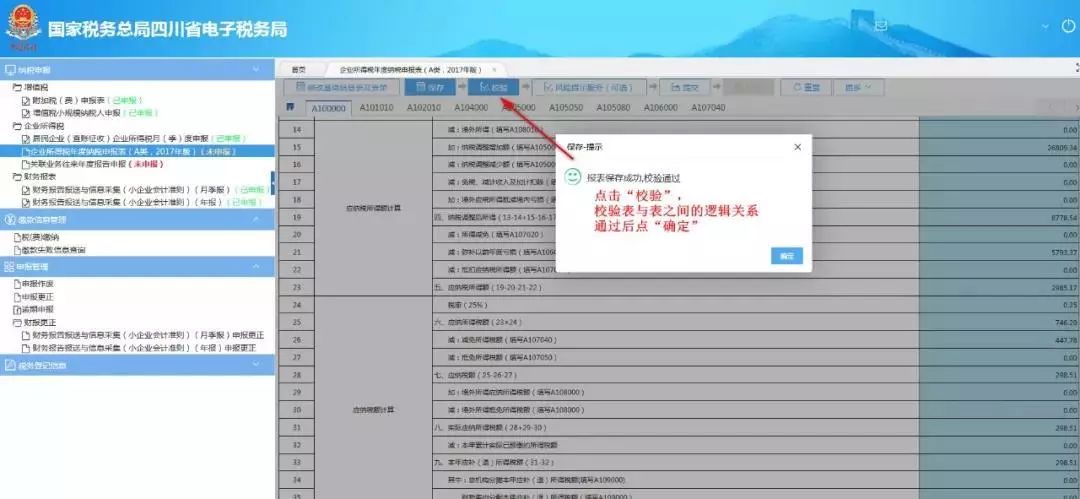The height and width of the screenshot is (499, 1080).
Task: Collapse the 缴款信息管理 sidebar section
Action: pyautogui.click(x=255, y=219)
